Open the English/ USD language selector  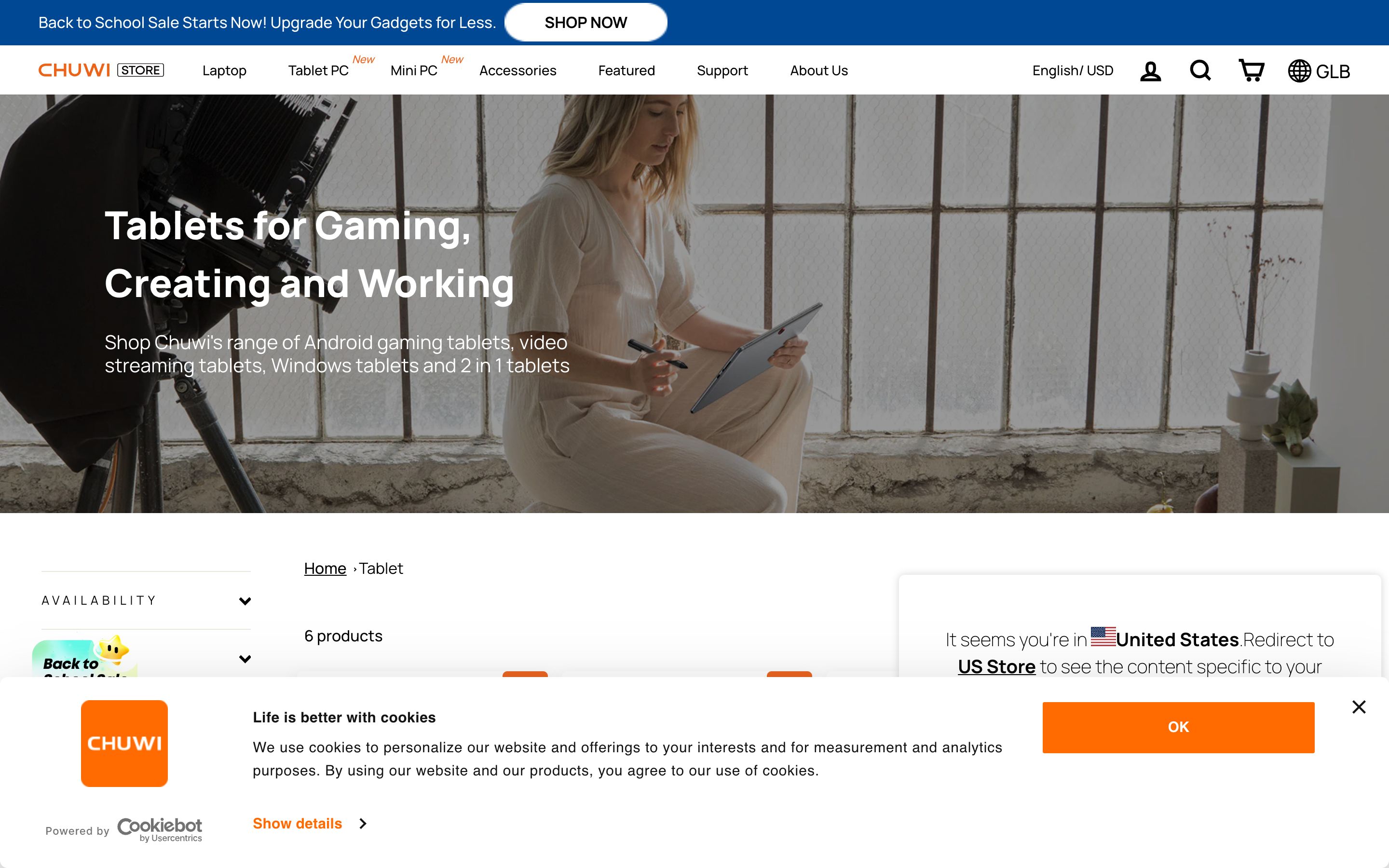[x=1072, y=70]
